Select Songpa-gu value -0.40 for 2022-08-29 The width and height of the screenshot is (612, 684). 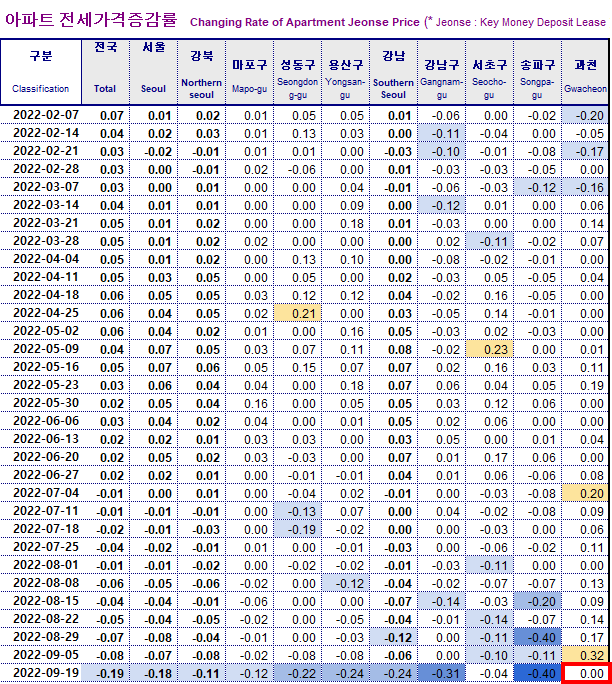537,637
